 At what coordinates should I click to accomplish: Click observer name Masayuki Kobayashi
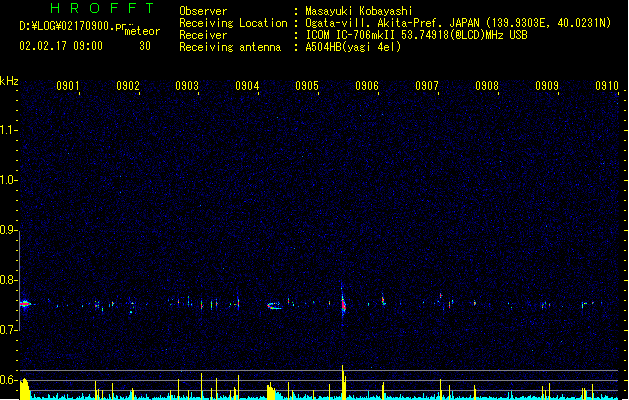359,11
